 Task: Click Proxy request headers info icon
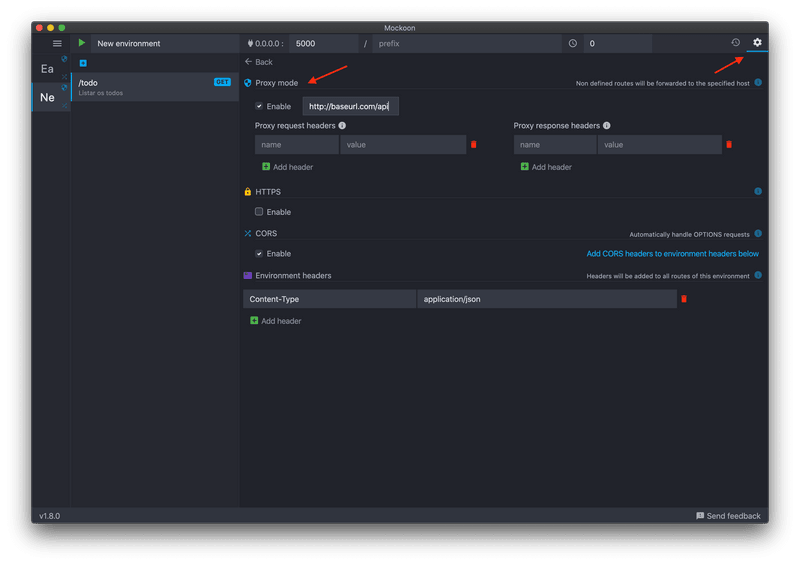tap(342, 126)
